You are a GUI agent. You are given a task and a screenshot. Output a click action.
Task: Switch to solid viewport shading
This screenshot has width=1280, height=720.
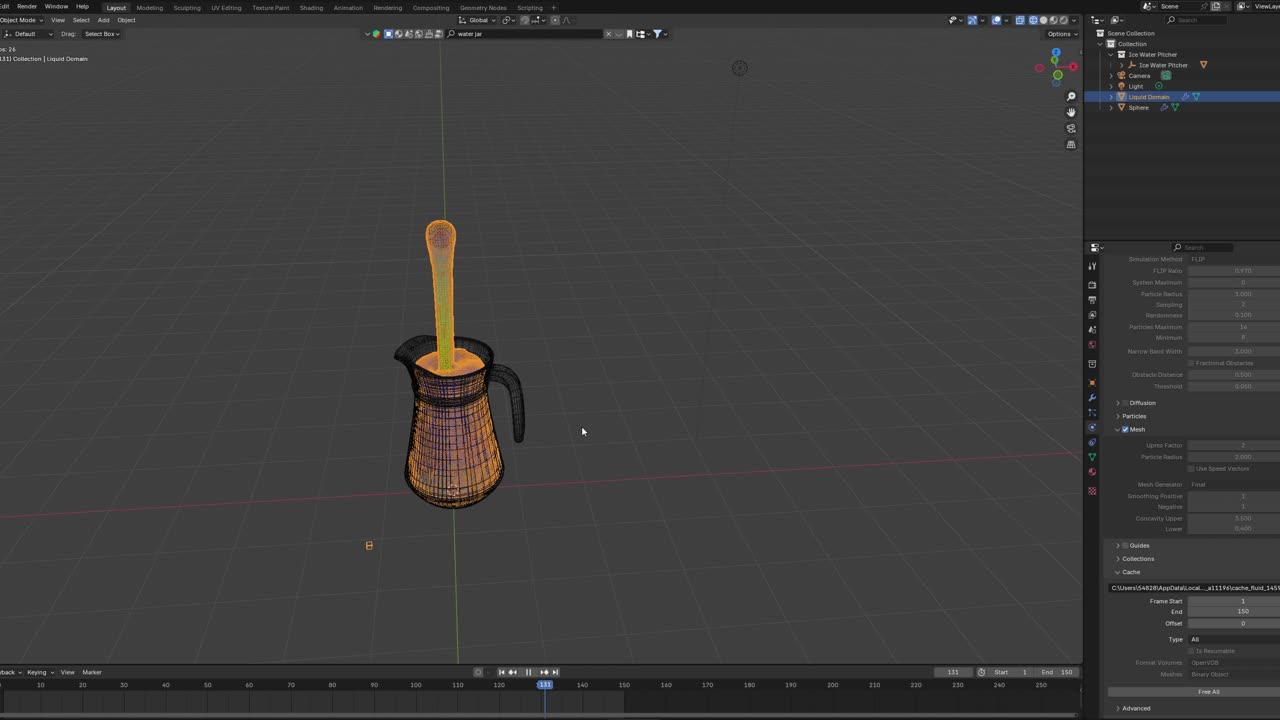point(1044,20)
